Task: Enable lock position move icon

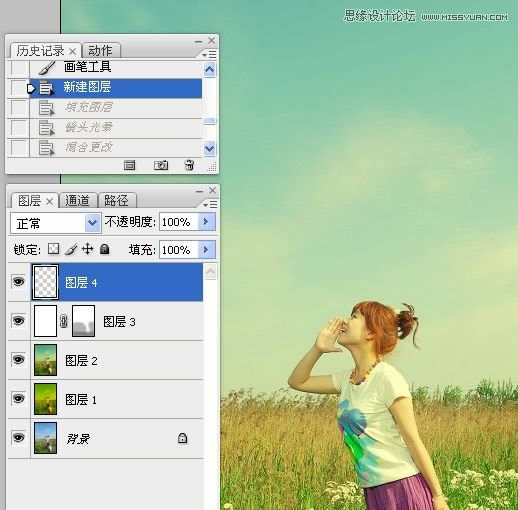Action: point(87,249)
